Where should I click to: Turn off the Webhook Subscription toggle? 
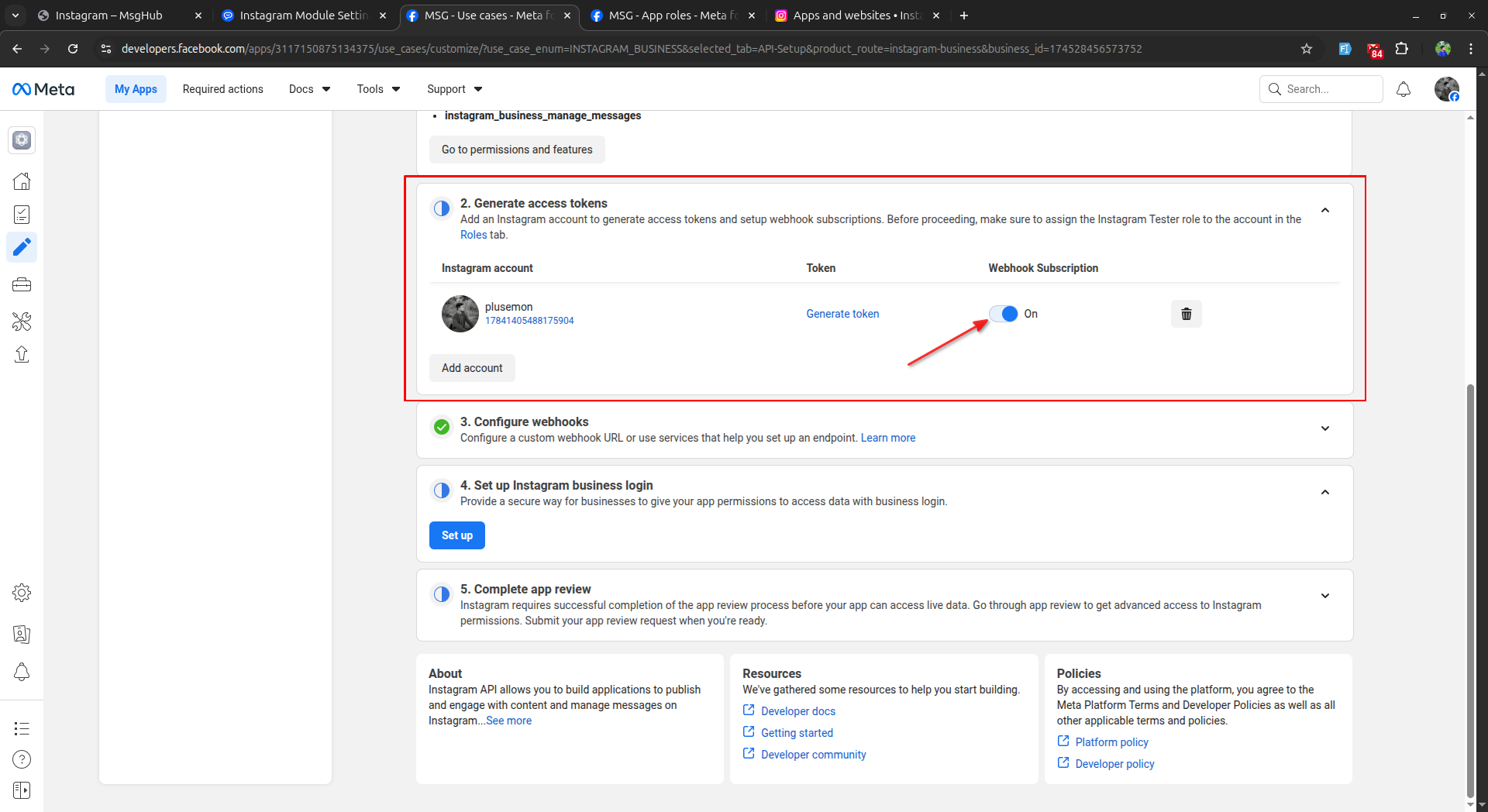coord(1003,314)
